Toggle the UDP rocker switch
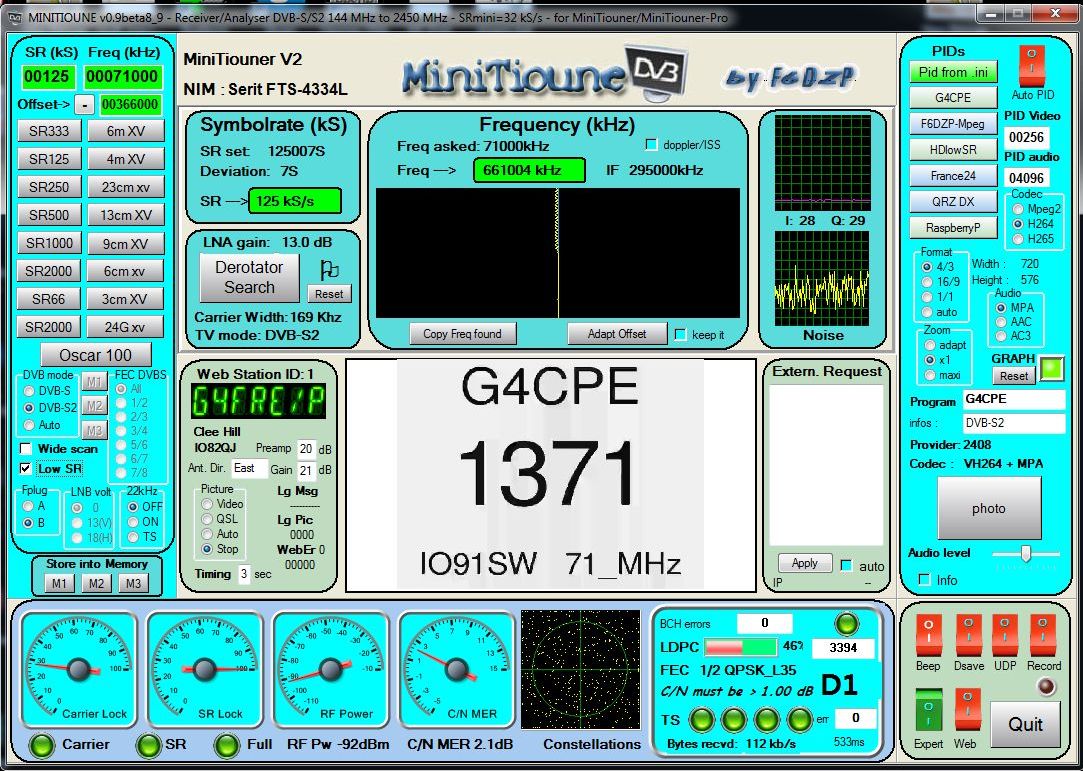 click(x=1004, y=635)
